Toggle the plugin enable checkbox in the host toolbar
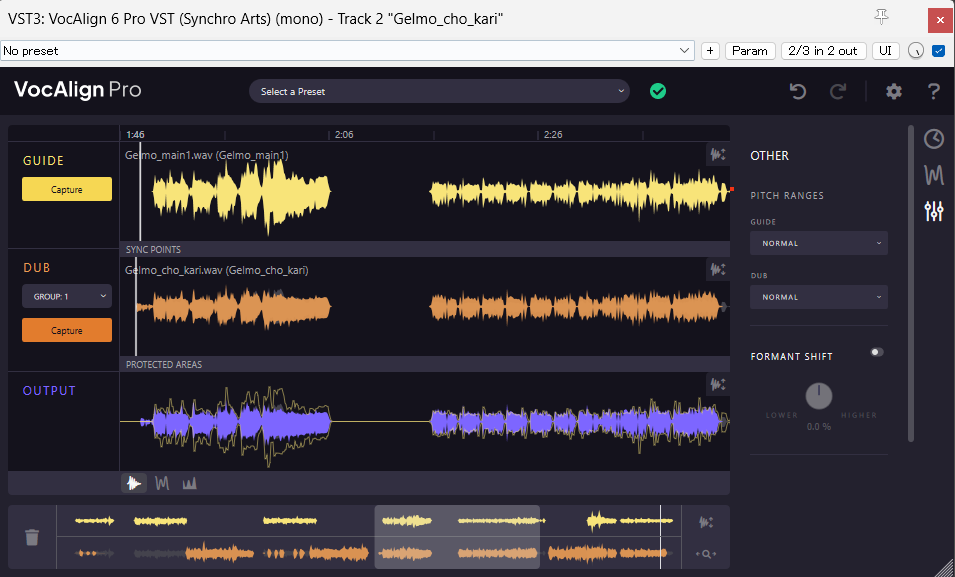The image size is (955, 577). pos(939,51)
